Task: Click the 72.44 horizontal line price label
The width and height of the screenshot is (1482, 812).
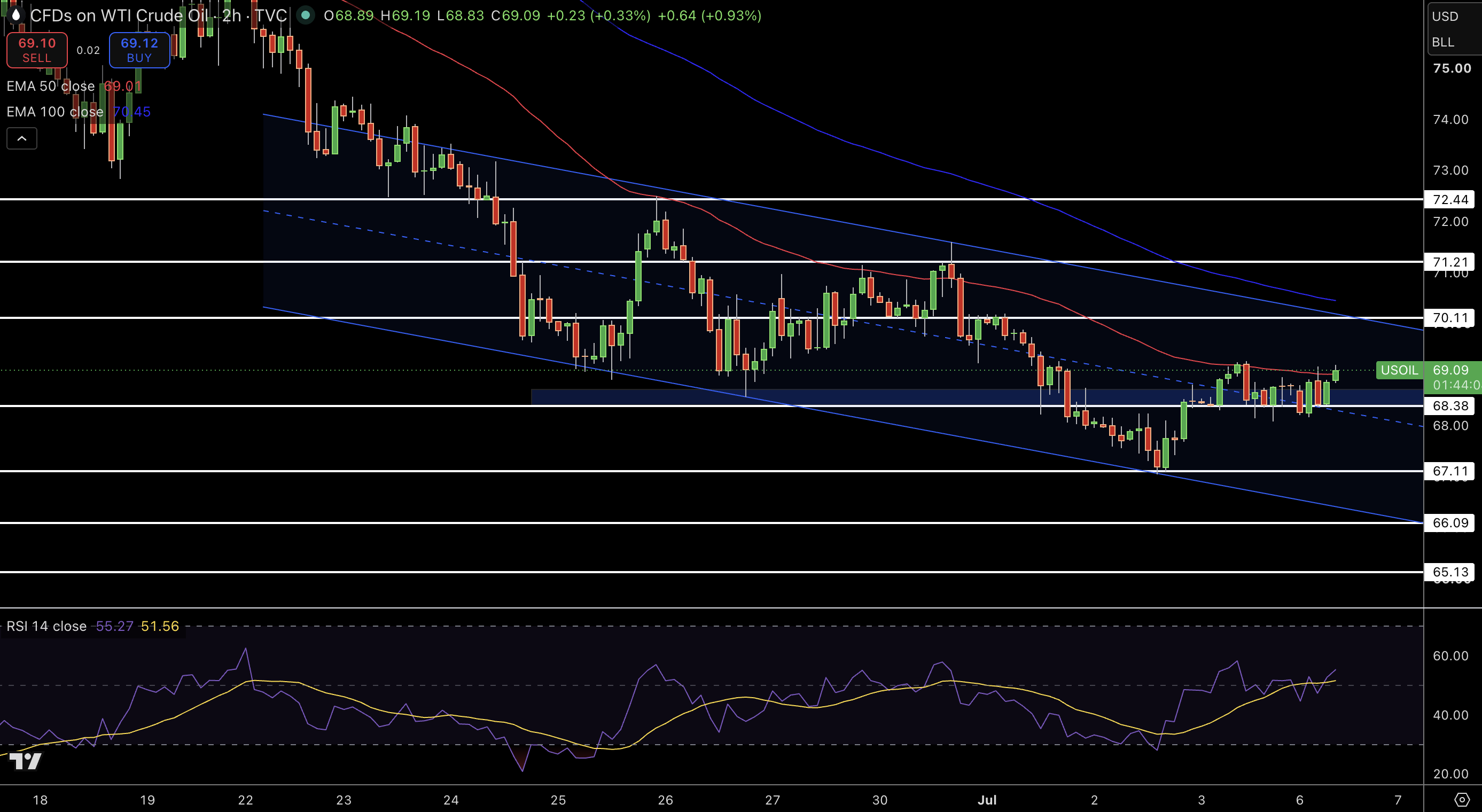Action: tap(1450, 200)
